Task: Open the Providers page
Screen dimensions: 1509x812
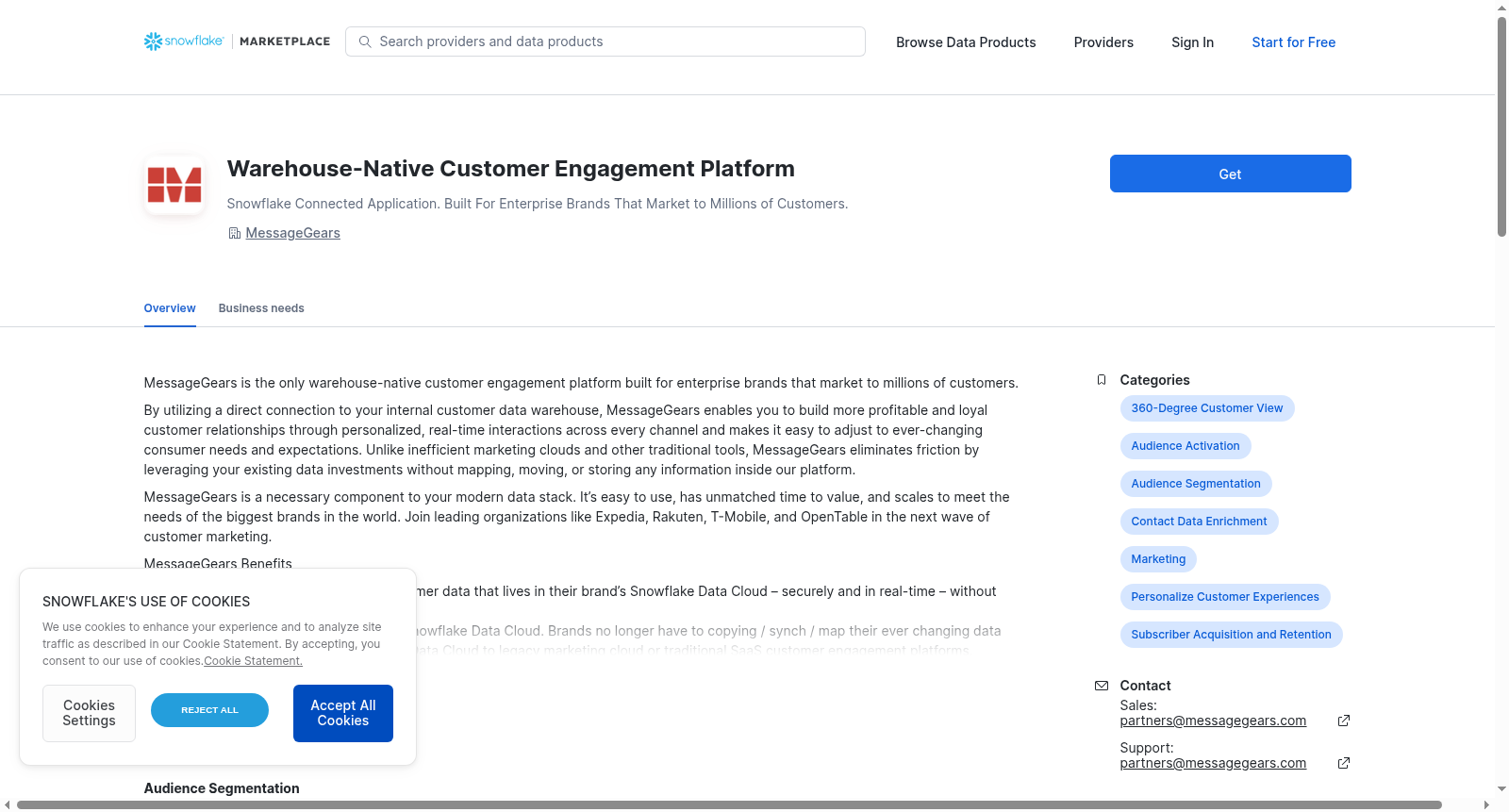Action: [x=1103, y=42]
